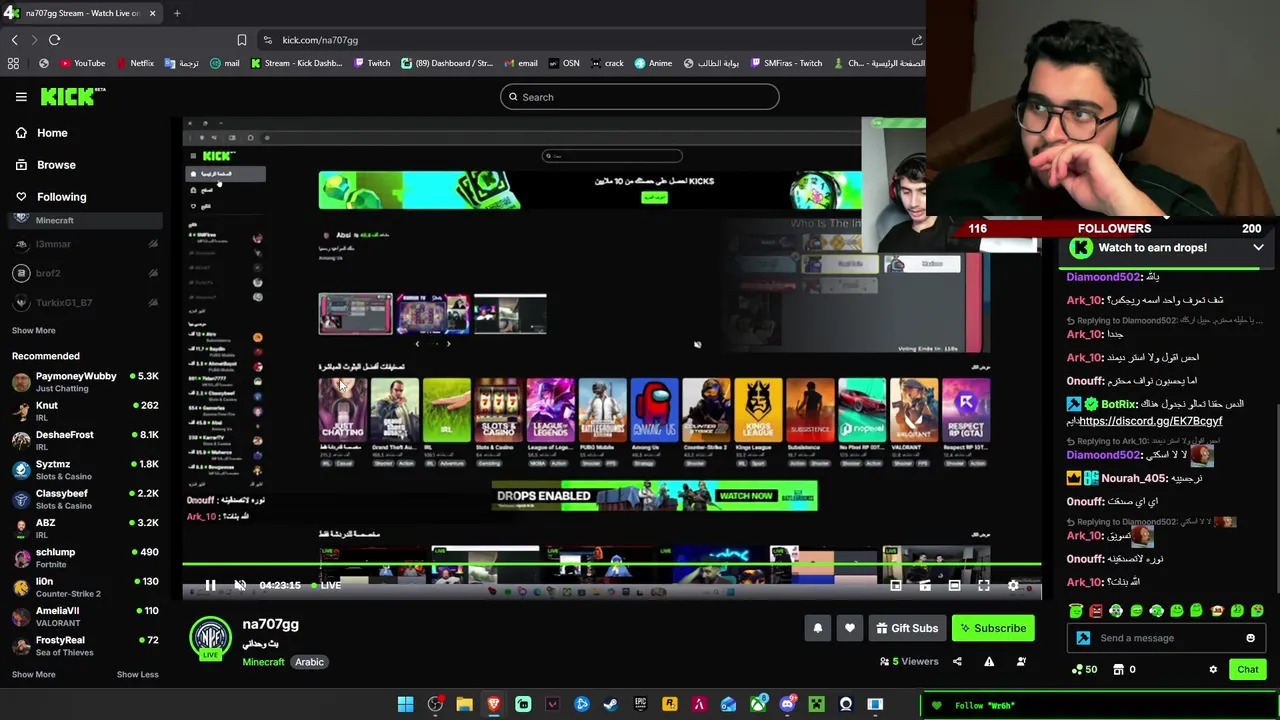The width and height of the screenshot is (1280, 720).
Task: Open Classybeef recommended channel
Action: [85, 499]
